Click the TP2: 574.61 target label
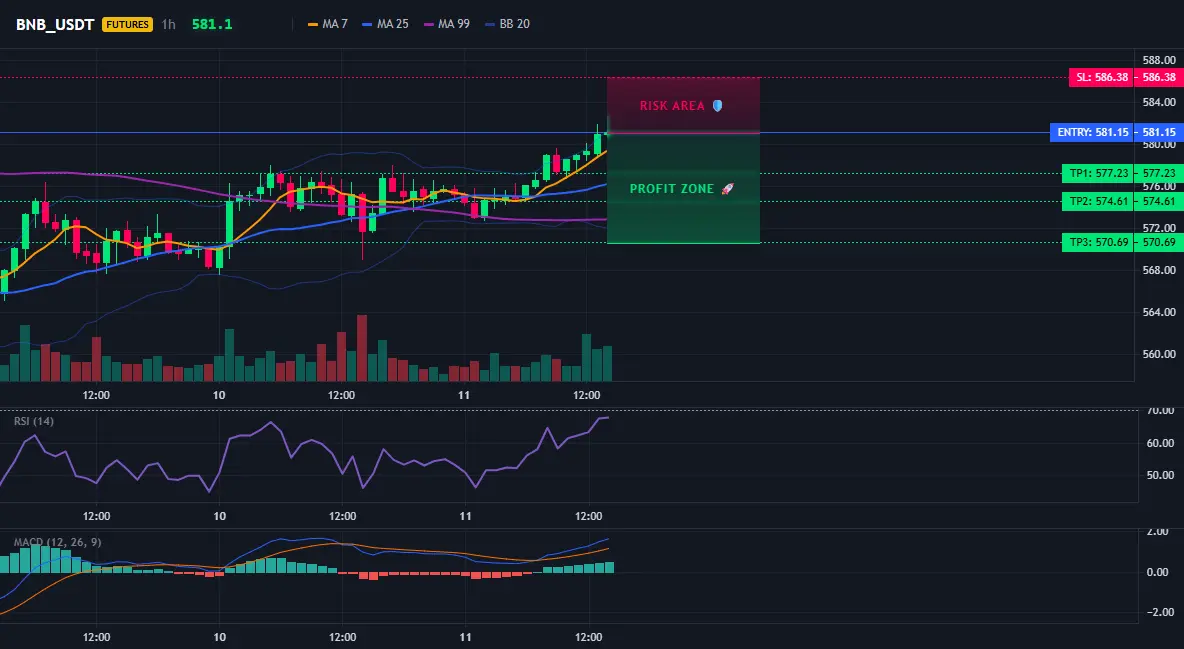 pos(1099,201)
